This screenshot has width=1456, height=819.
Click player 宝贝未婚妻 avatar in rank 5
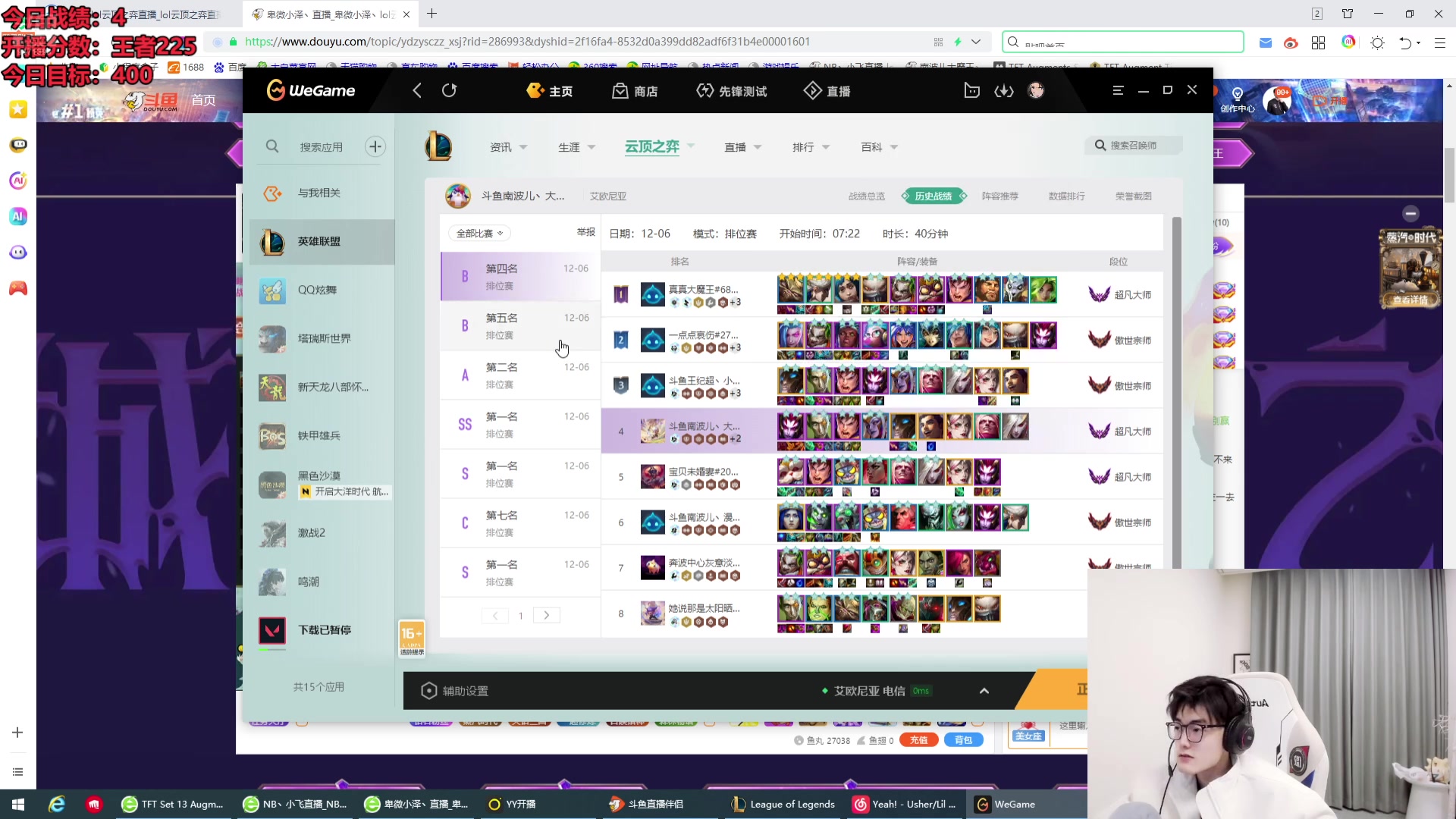click(x=652, y=476)
